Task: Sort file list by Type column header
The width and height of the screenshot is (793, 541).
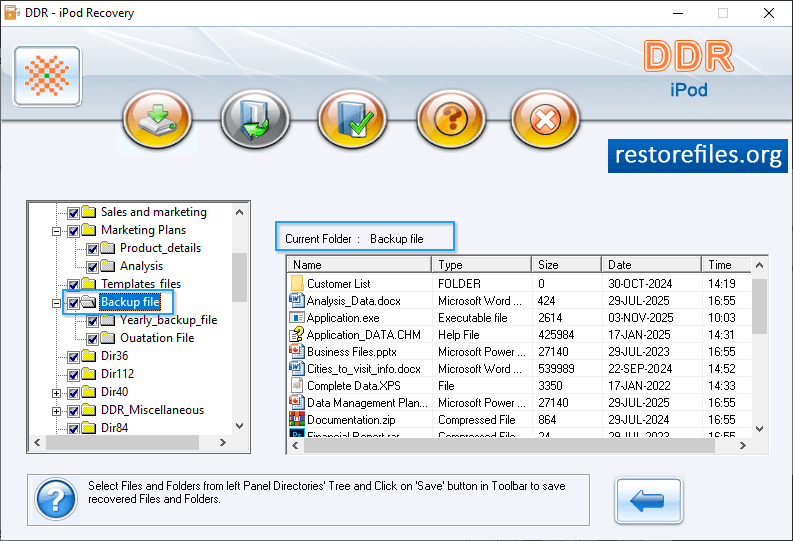Action: pos(481,264)
